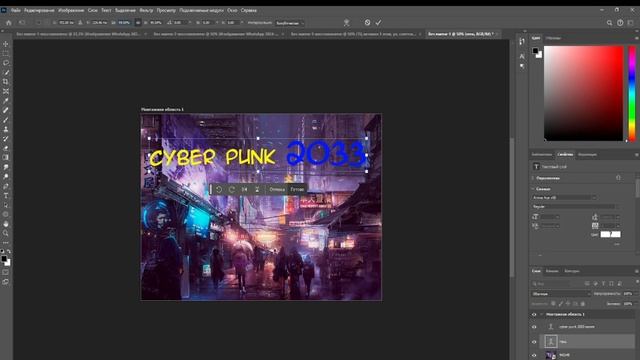
Task: Open the interpolation dropdown in options bar
Action: coord(289,23)
